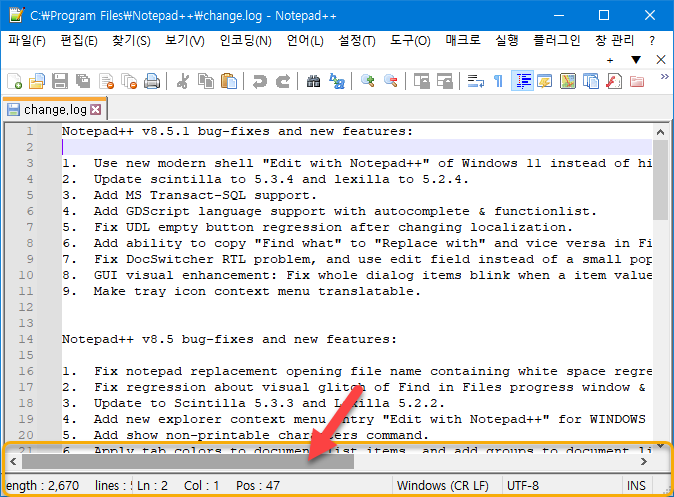The width and height of the screenshot is (674, 497).
Task: Open the 보기(V) menu
Action: click(x=185, y=41)
